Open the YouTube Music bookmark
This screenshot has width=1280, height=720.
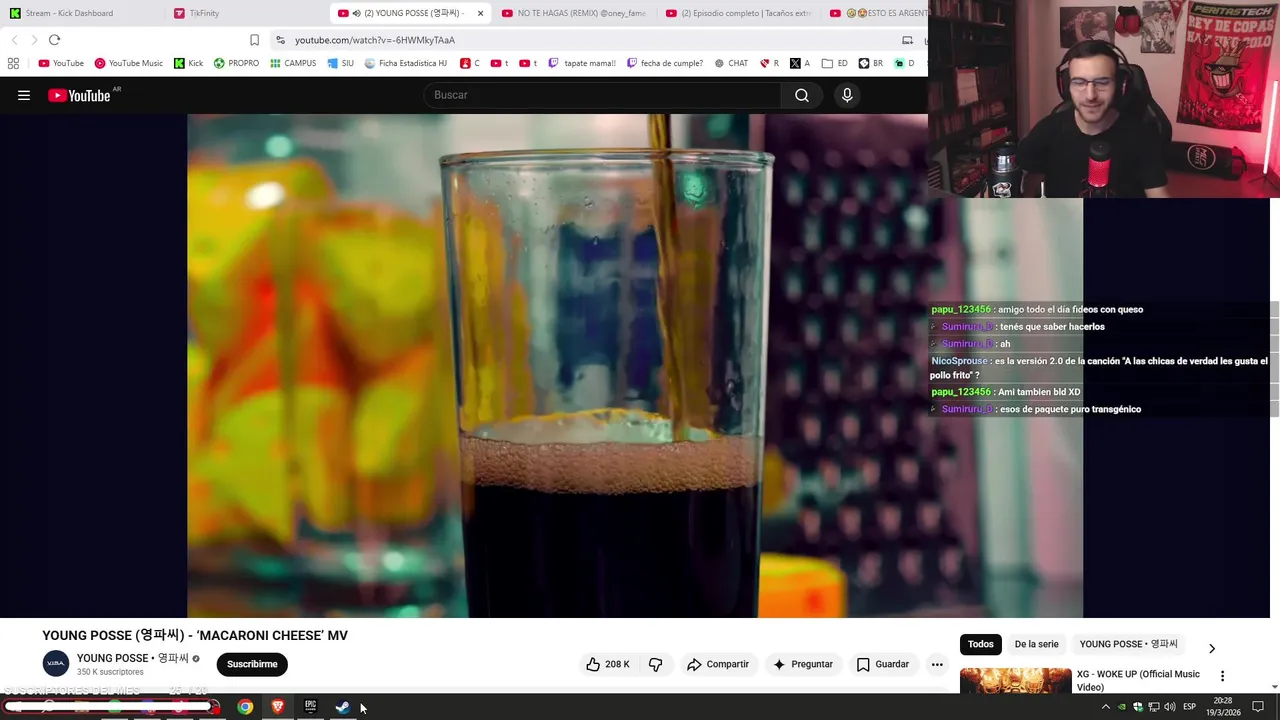click(128, 63)
